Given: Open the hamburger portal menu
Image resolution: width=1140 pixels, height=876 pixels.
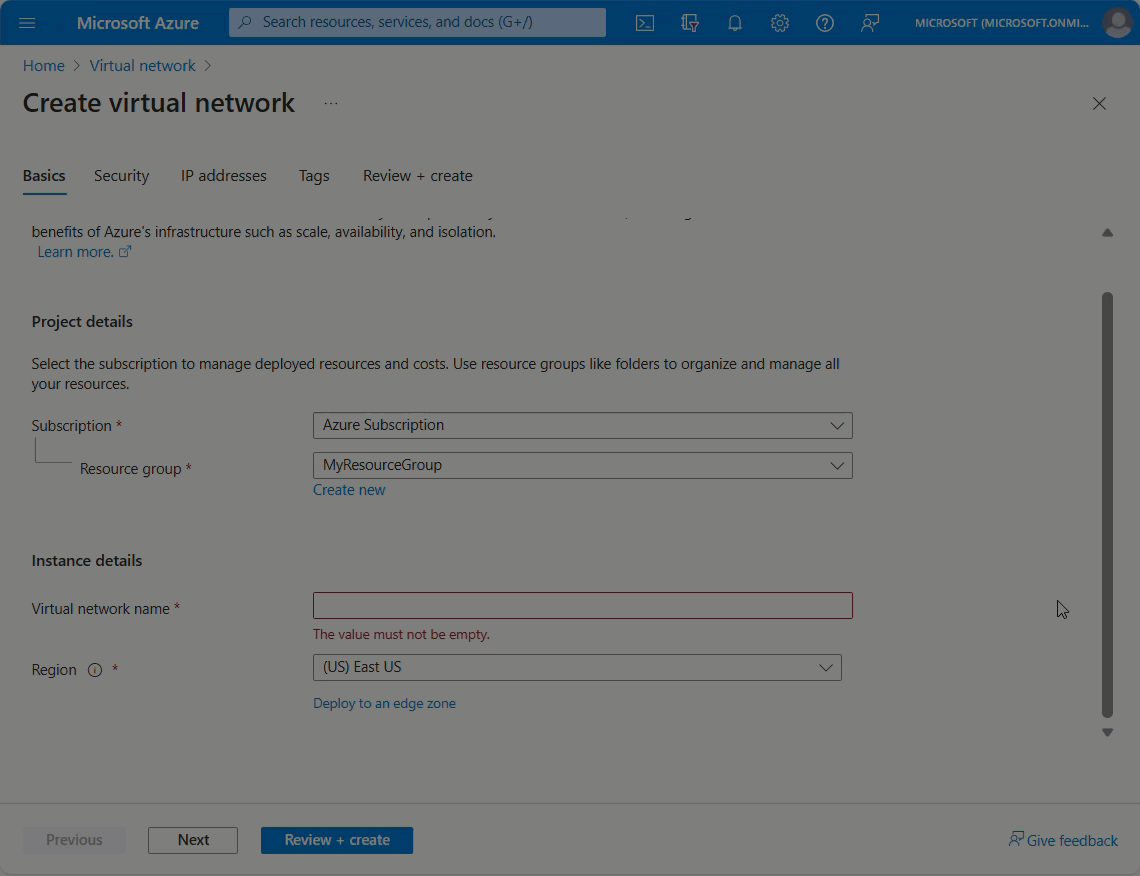Looking at the screenshot, I should point(27,23).
